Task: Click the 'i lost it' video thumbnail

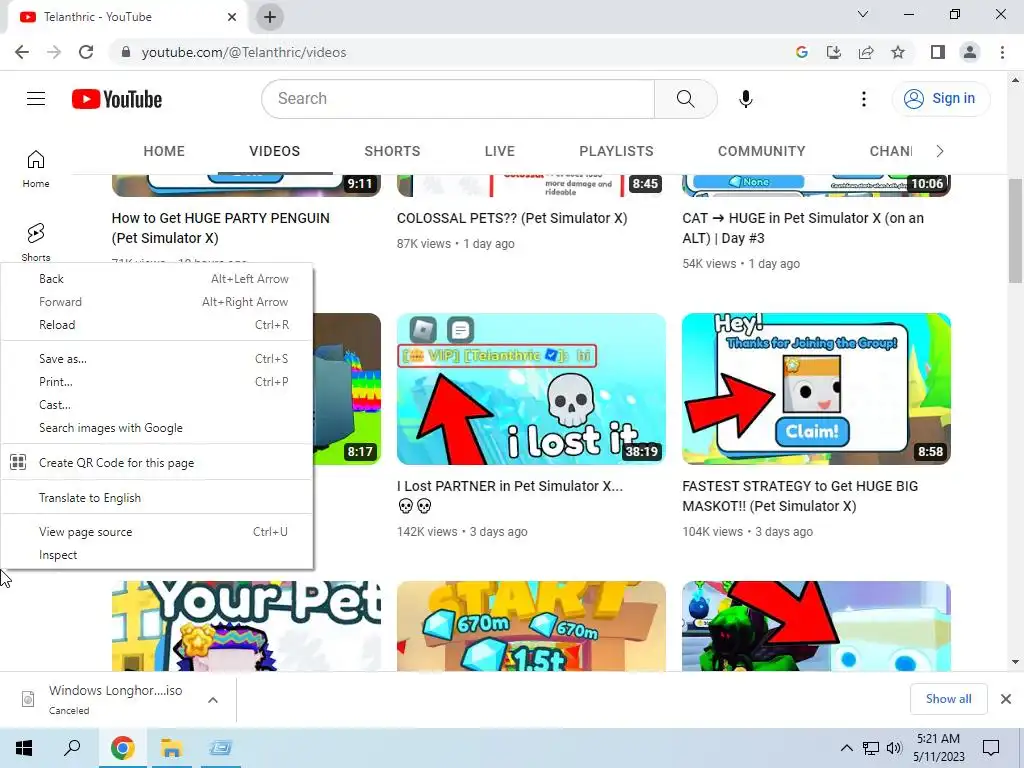Action: pyautogui.click(x=531, y=389)
